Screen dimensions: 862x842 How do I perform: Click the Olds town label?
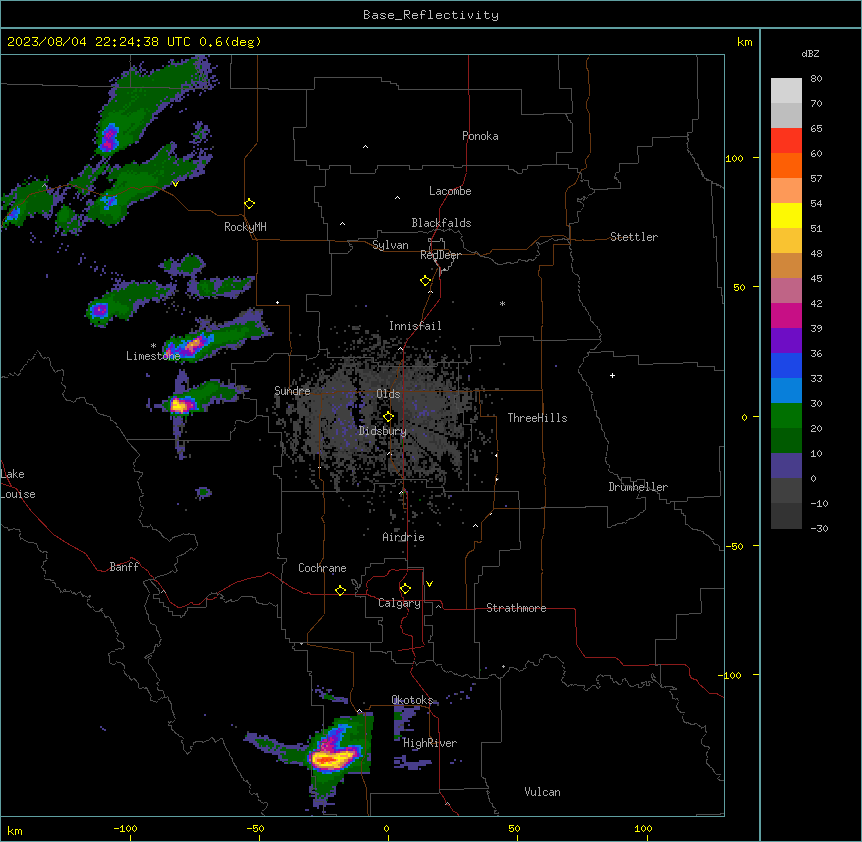[388, 394]
